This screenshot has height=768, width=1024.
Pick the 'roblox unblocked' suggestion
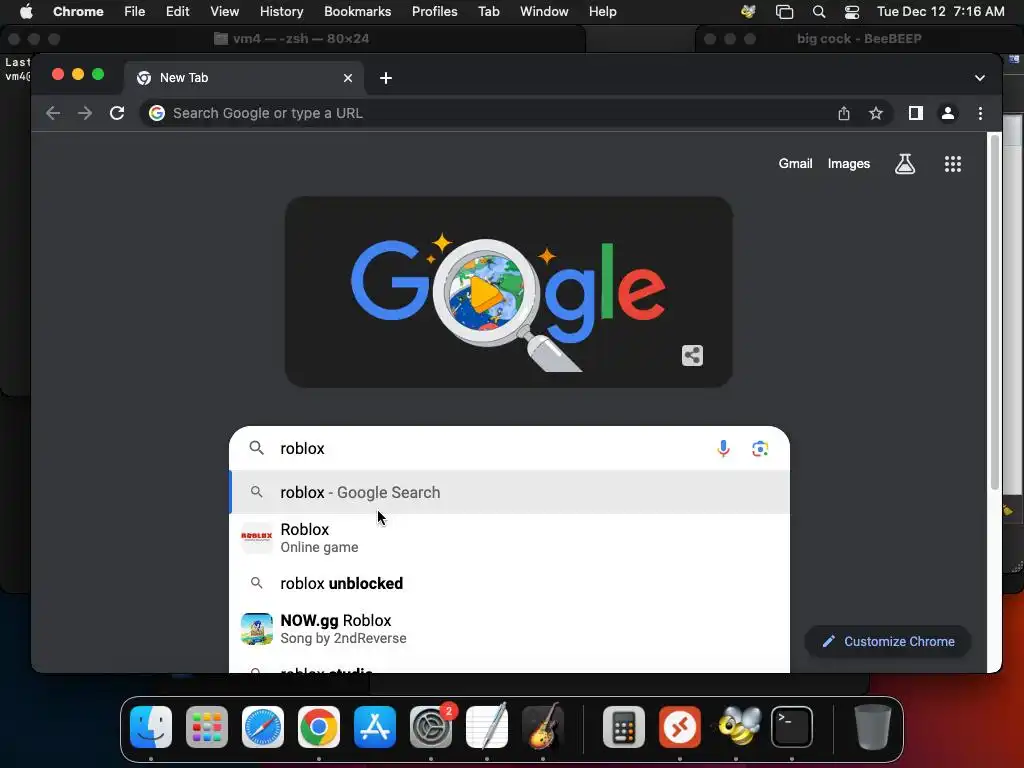click(509, 583)
